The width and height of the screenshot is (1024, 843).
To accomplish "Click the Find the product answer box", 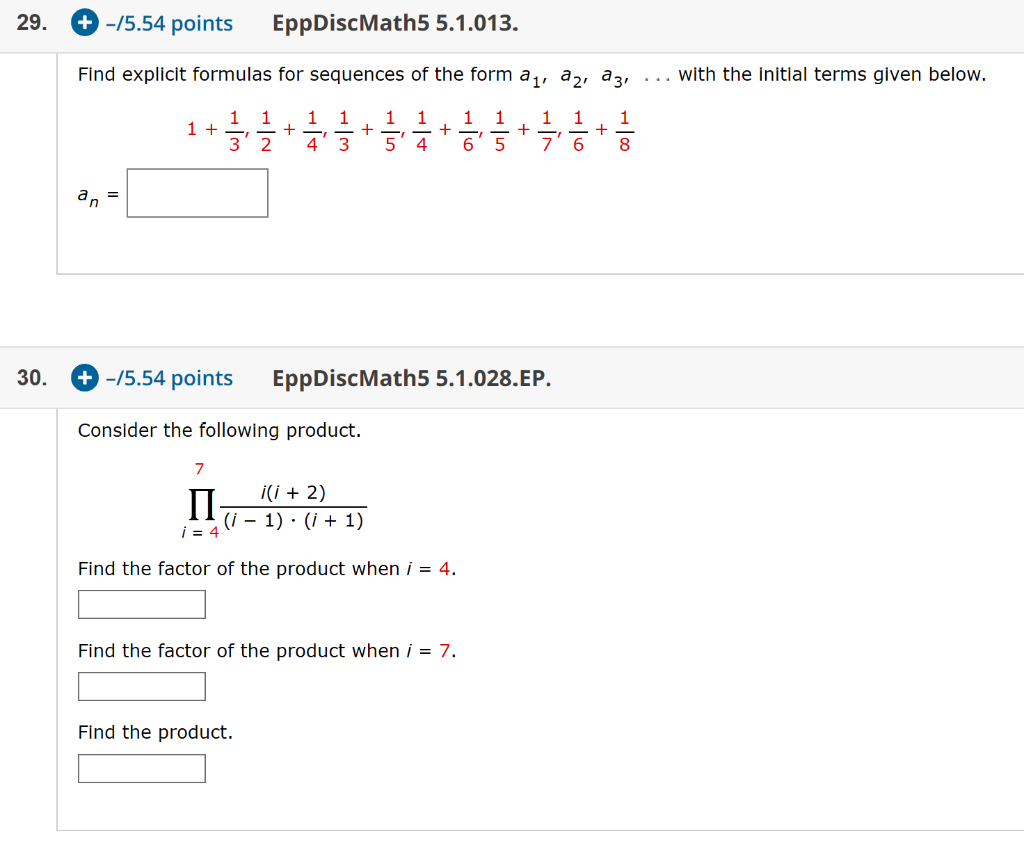I will pyautogui.click(x=141, y=768).
